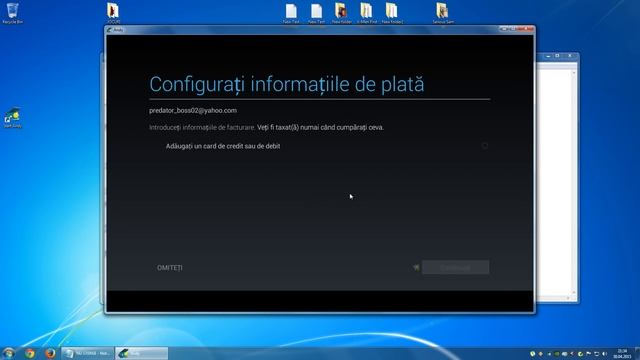Open the volume icon in system tray
The image size is (640, 360).
coord(604,353)
